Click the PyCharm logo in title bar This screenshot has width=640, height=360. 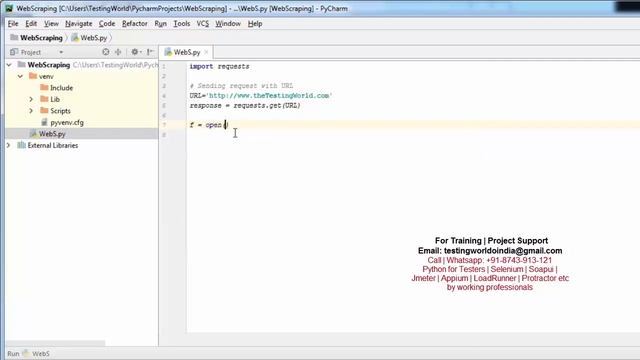[x=9, y=8]
